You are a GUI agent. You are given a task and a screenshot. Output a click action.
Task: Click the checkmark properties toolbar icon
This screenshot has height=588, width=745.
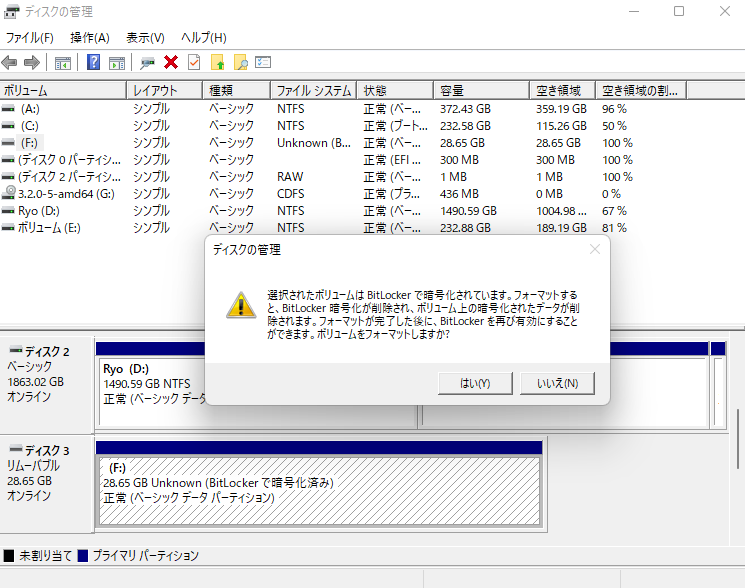(x=194, y=62)
